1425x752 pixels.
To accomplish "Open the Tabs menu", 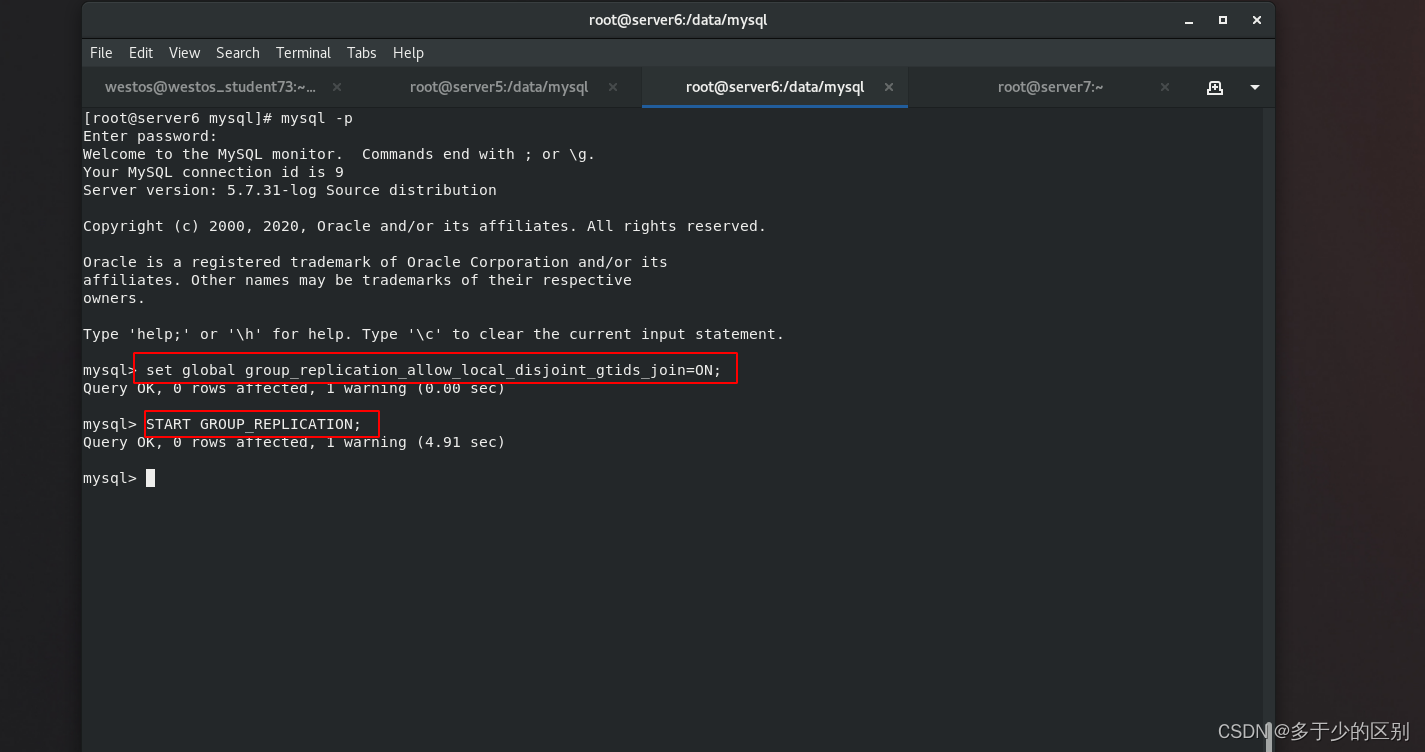I will tap(362, 53).
